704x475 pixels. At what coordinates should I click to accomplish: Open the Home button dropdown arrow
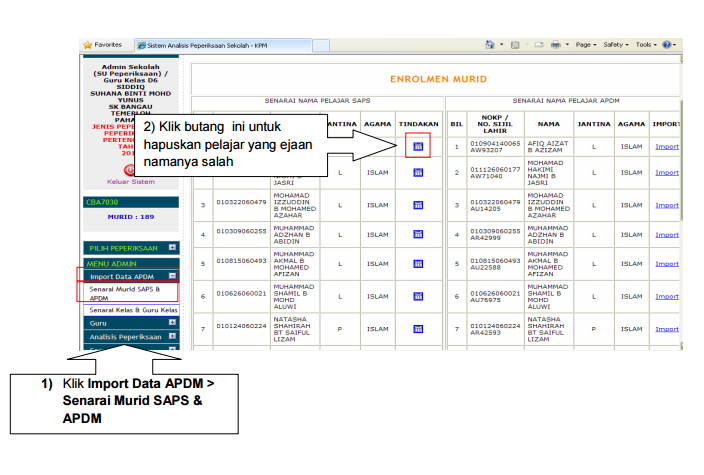click(x=502, y=44)
